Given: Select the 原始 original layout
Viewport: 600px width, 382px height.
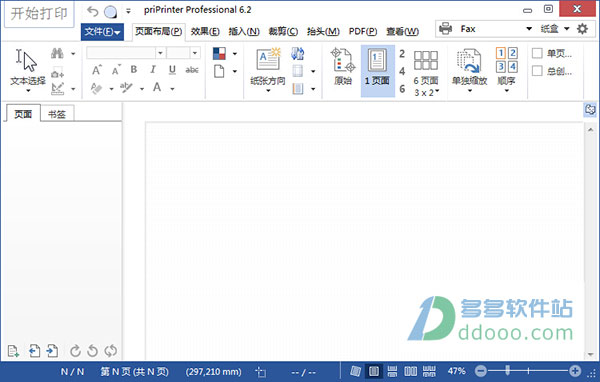Looking at the screenshot, I should (343, 67).
